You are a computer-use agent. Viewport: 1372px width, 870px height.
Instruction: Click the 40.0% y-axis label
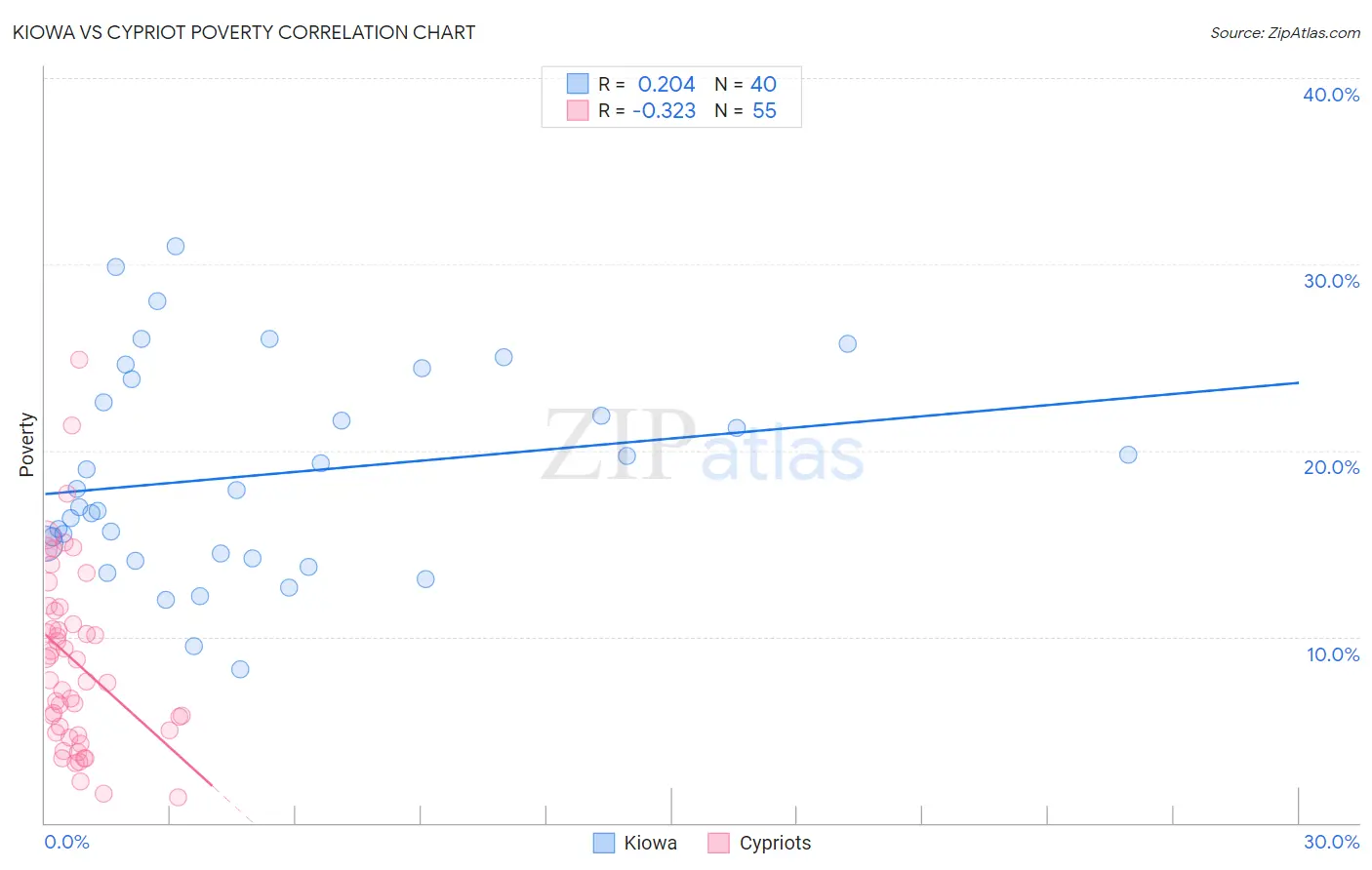point(1331,95)
